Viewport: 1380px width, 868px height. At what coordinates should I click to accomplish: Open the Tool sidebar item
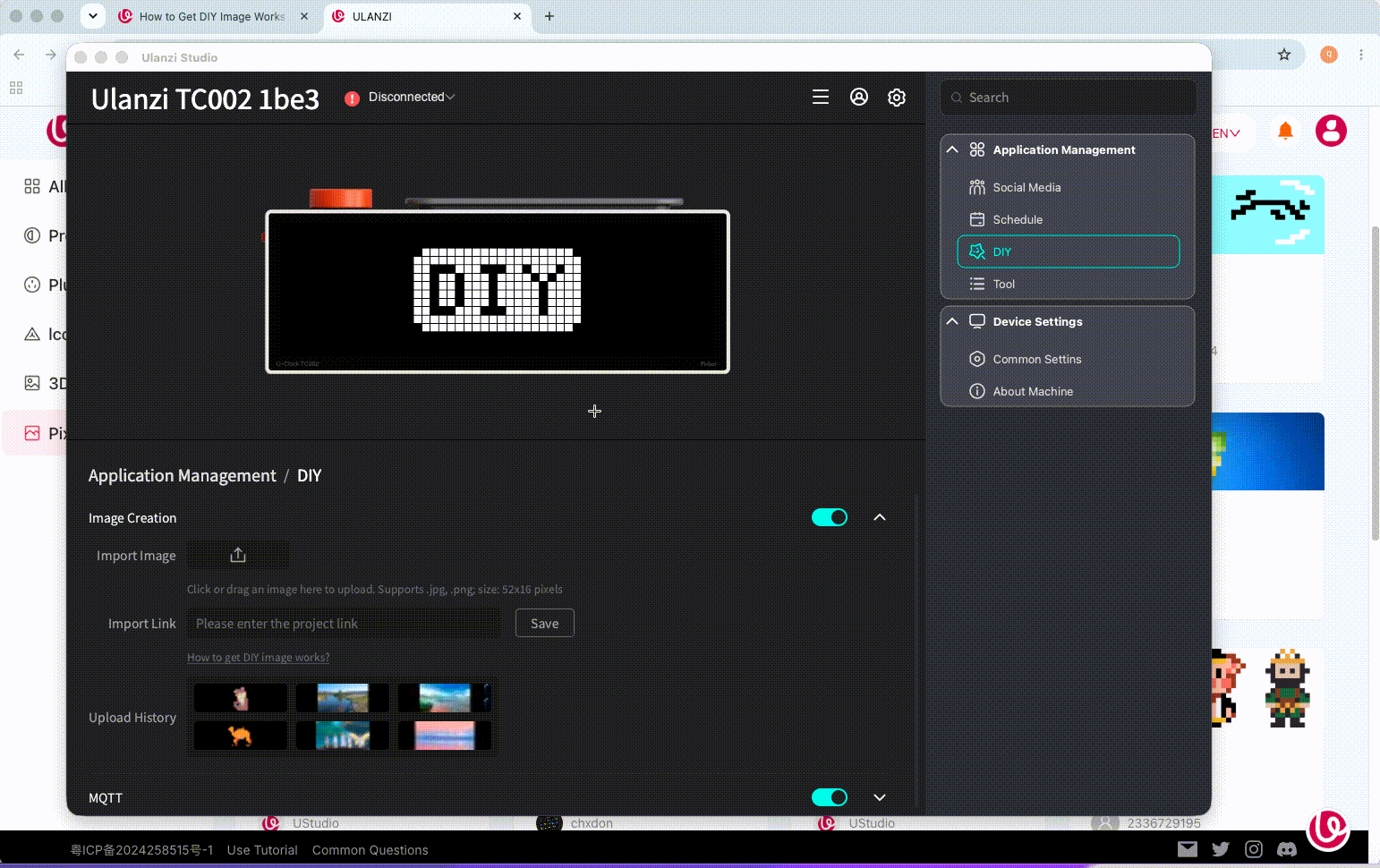[x=1069, y=284]
